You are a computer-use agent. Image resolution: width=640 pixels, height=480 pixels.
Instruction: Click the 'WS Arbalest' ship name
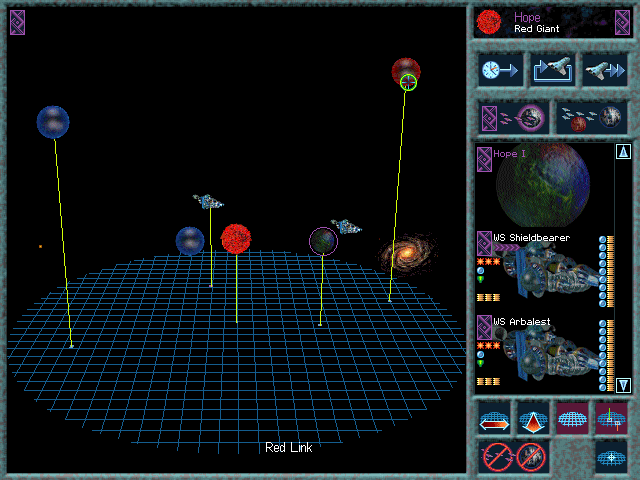522,322
